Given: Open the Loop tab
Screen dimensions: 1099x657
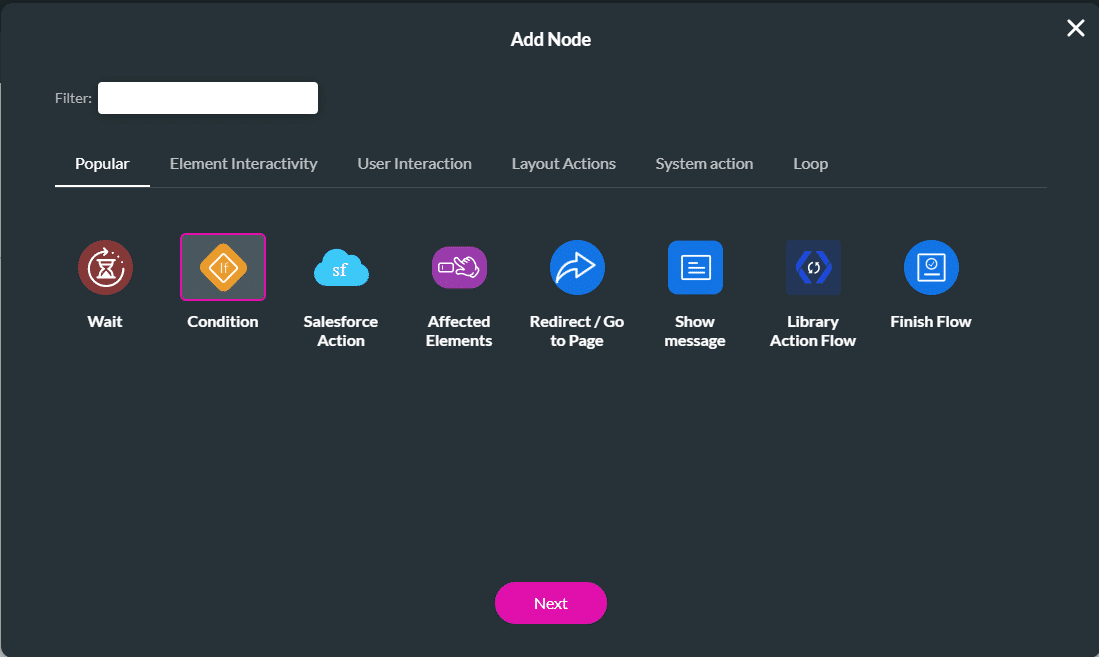Looking at the screenshot, I should (810, 164).
